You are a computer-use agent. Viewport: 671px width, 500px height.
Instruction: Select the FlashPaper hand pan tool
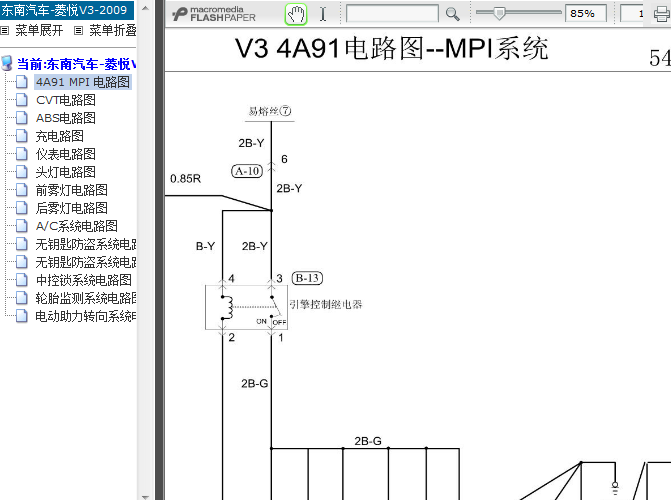(x=296, y=14)
